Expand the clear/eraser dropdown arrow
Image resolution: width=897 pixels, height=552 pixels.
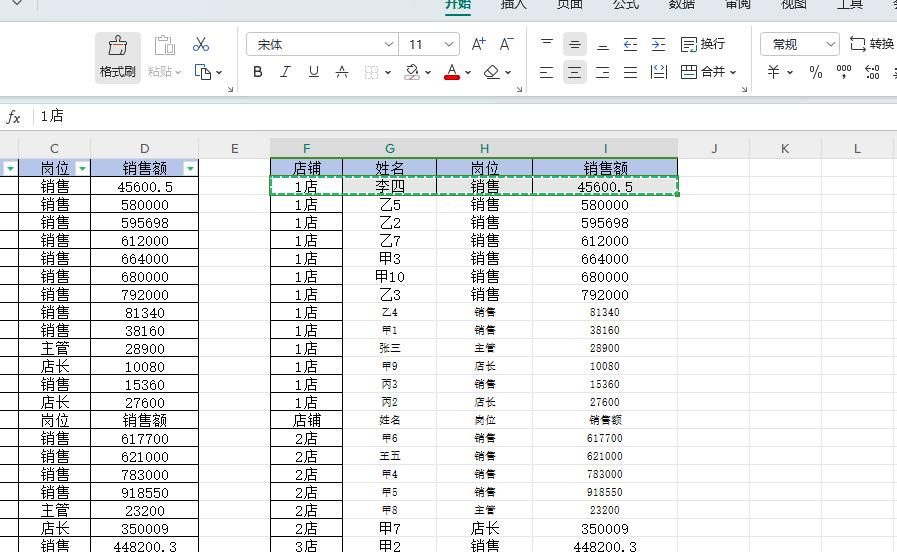(508, 73)
